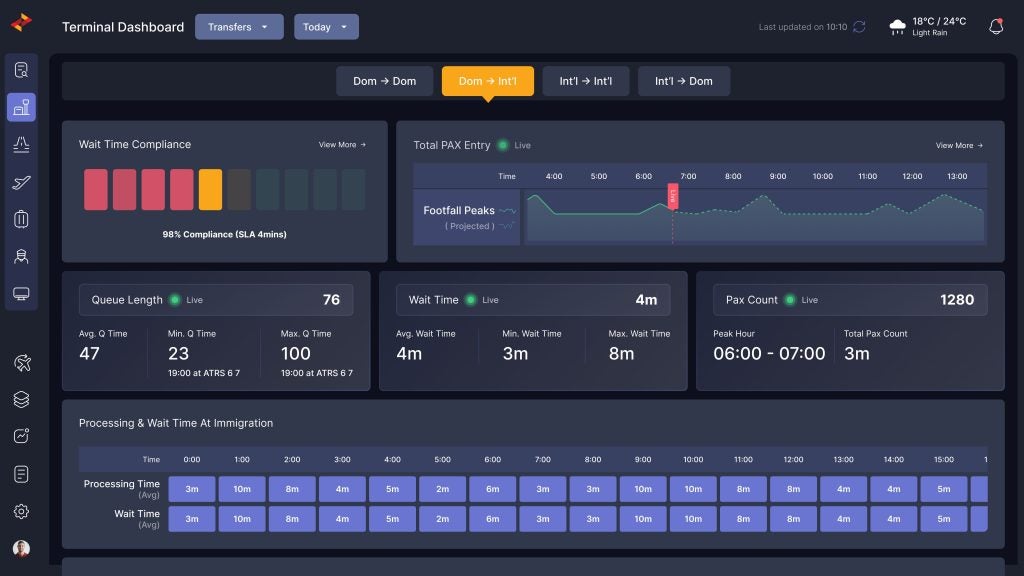Open the Today date range dropdown
1024x576 pixels.
326,27
